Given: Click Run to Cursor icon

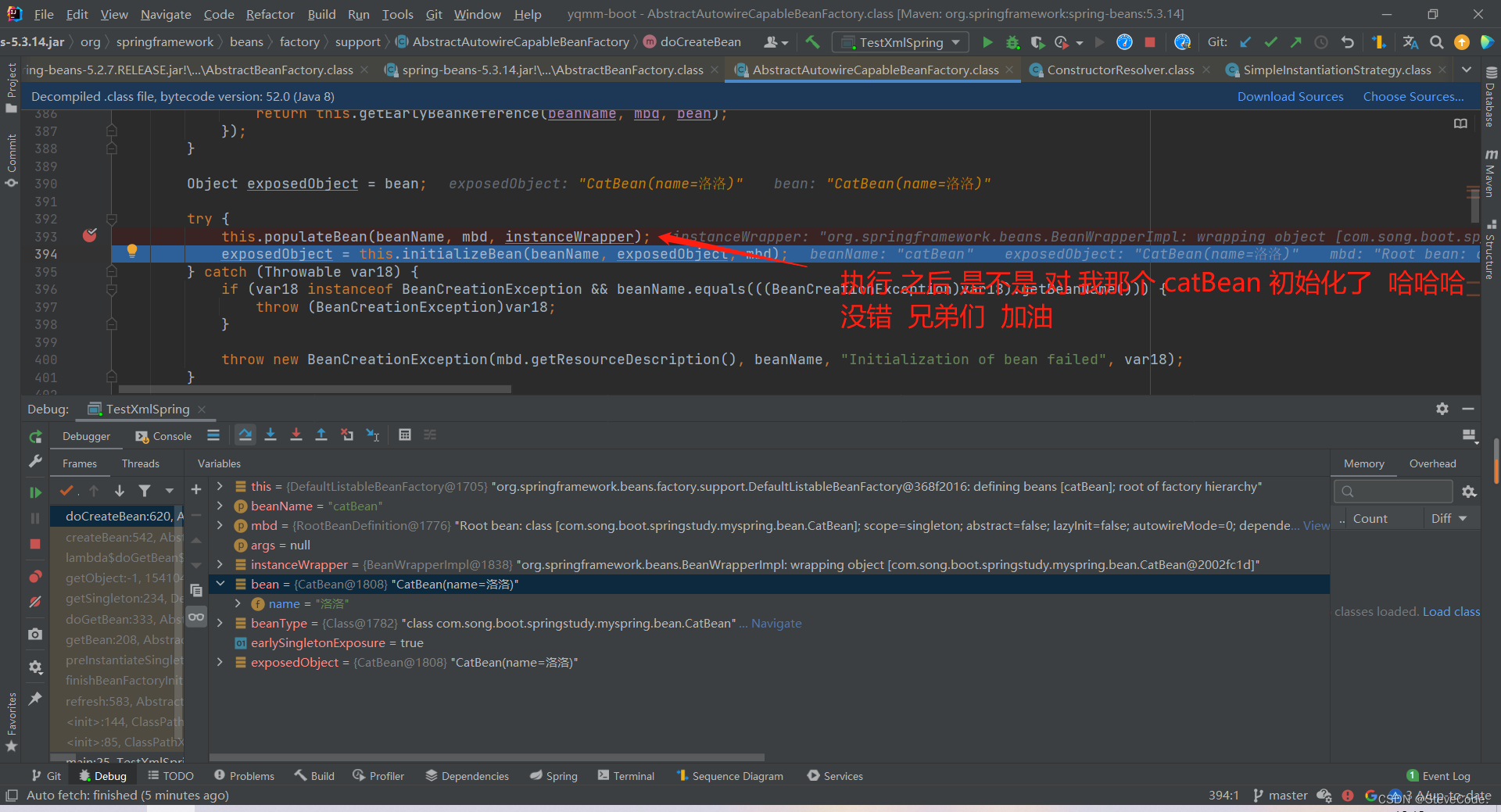Looking at the screenshot, I should (x=373, y=435).
